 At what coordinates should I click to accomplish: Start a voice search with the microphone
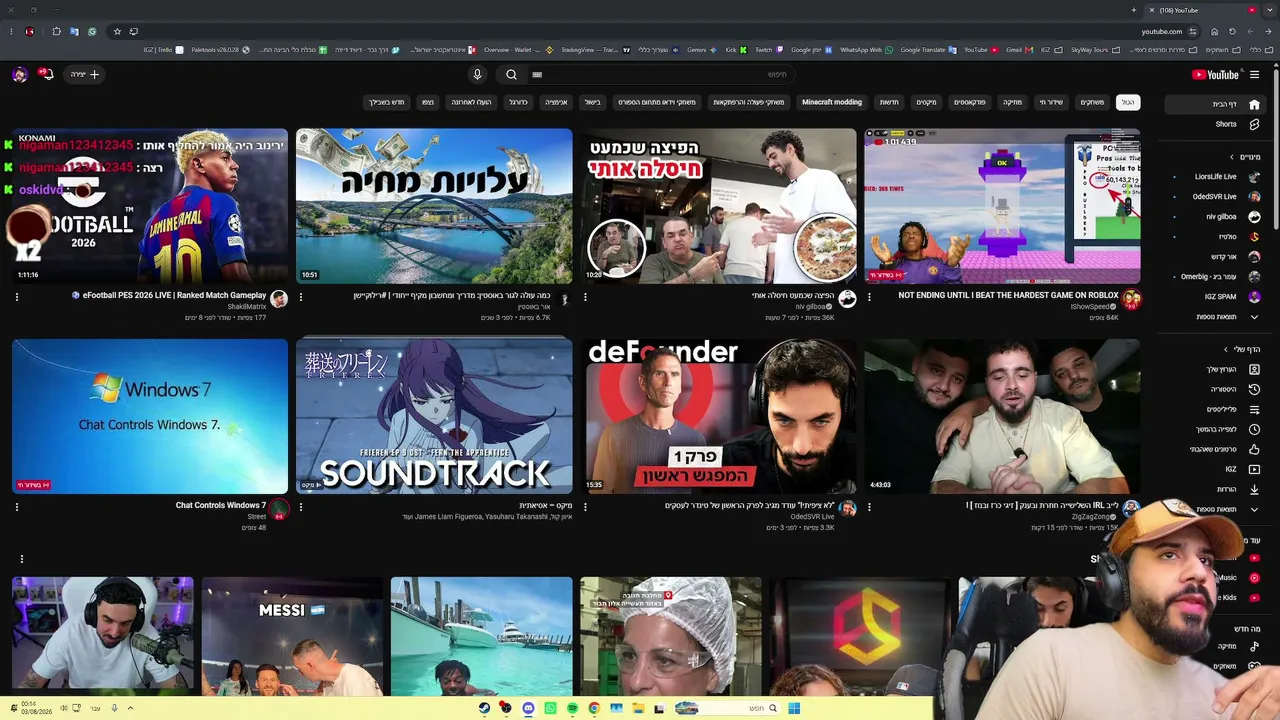477,74
